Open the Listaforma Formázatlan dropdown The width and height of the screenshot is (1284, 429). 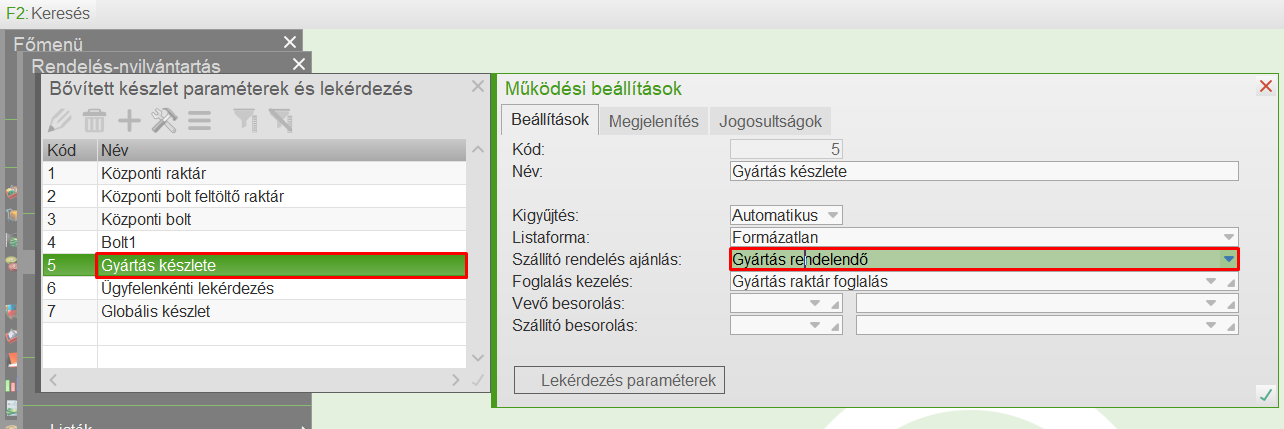click(x=1228, y=237)
